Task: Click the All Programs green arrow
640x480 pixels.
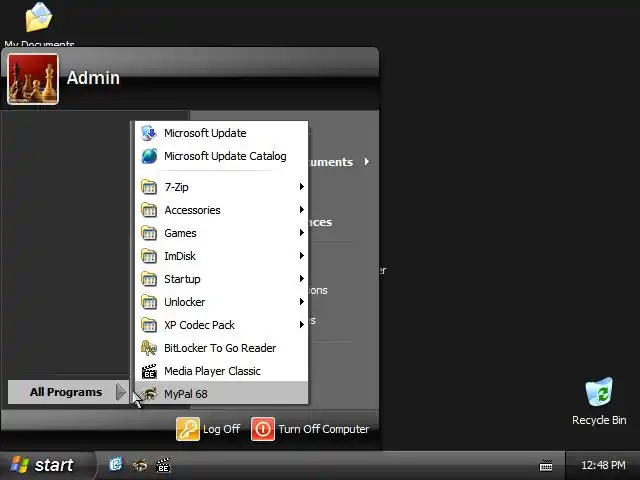Action: click(x=121, y=392)
